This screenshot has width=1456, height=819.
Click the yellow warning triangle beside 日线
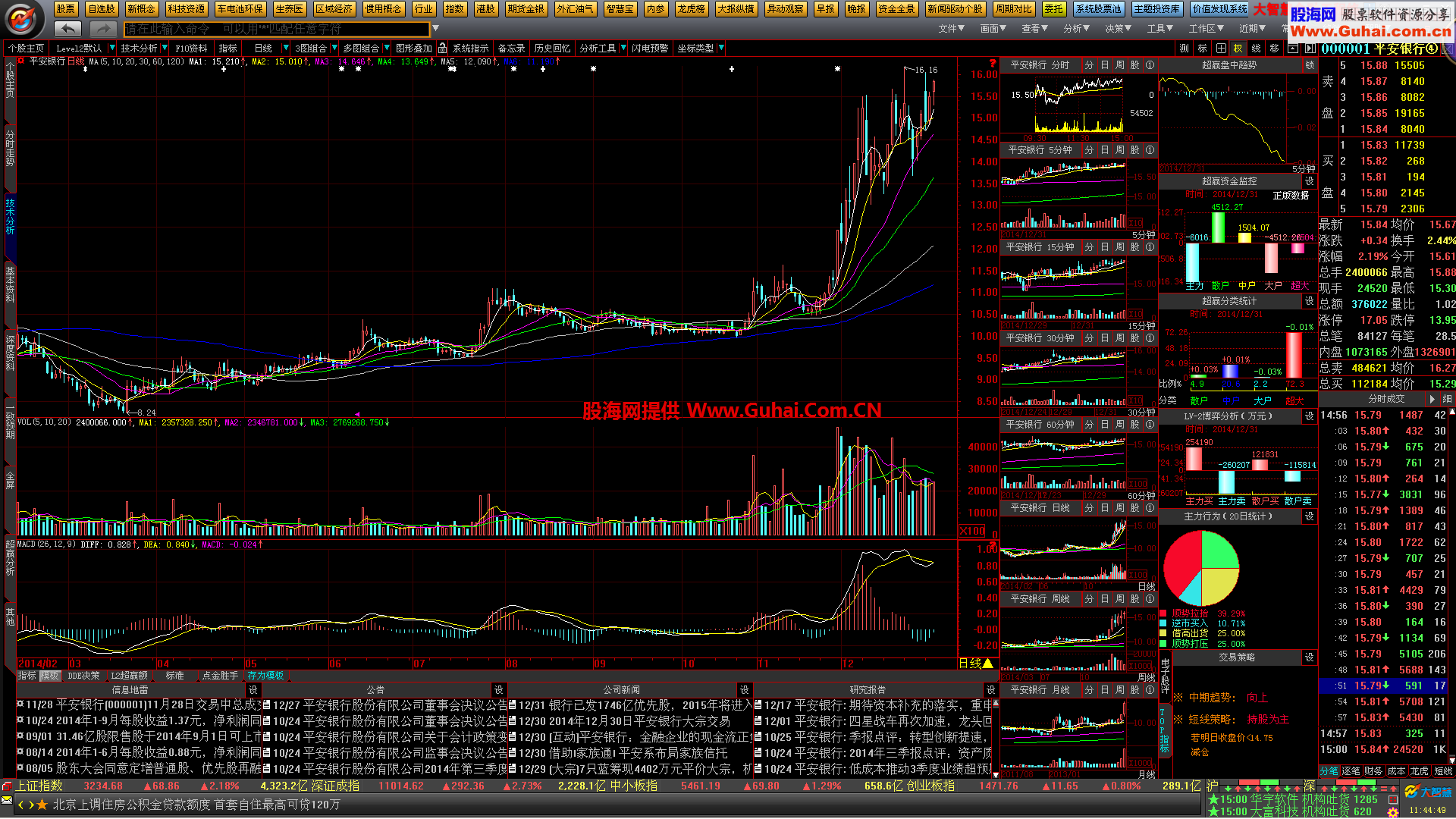(989, 664)
